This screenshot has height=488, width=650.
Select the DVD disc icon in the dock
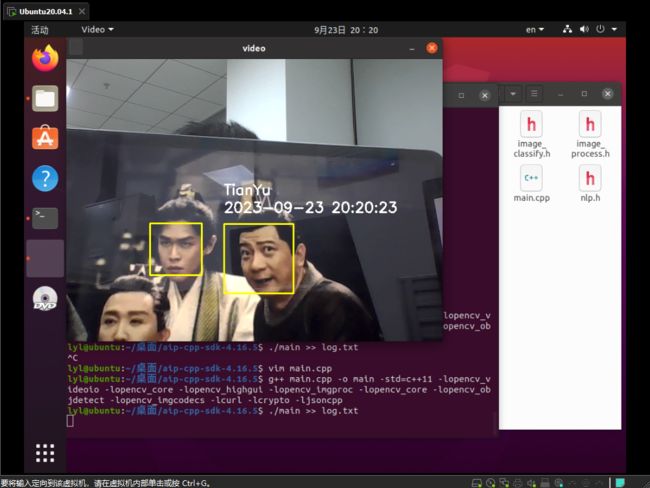45,299
